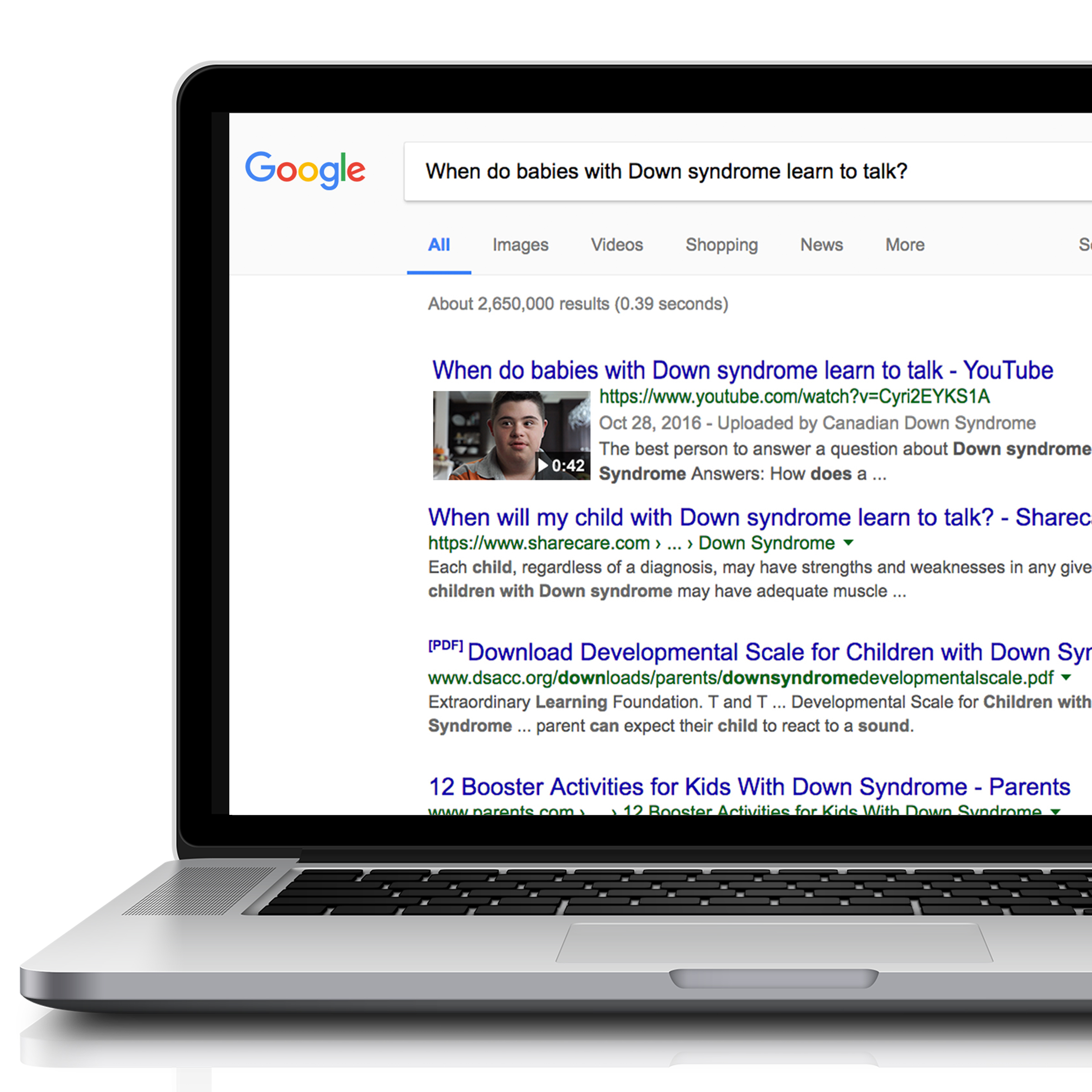Expand the dsacc.org PDF URL dropdown arrow
The image size is (1092, 1092).
pos(1066,677)
